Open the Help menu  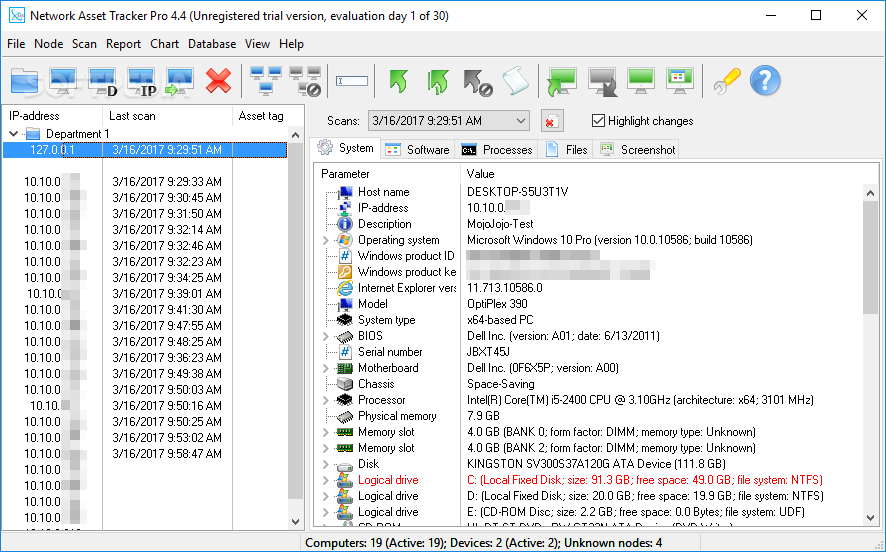(x=291, y=44)
